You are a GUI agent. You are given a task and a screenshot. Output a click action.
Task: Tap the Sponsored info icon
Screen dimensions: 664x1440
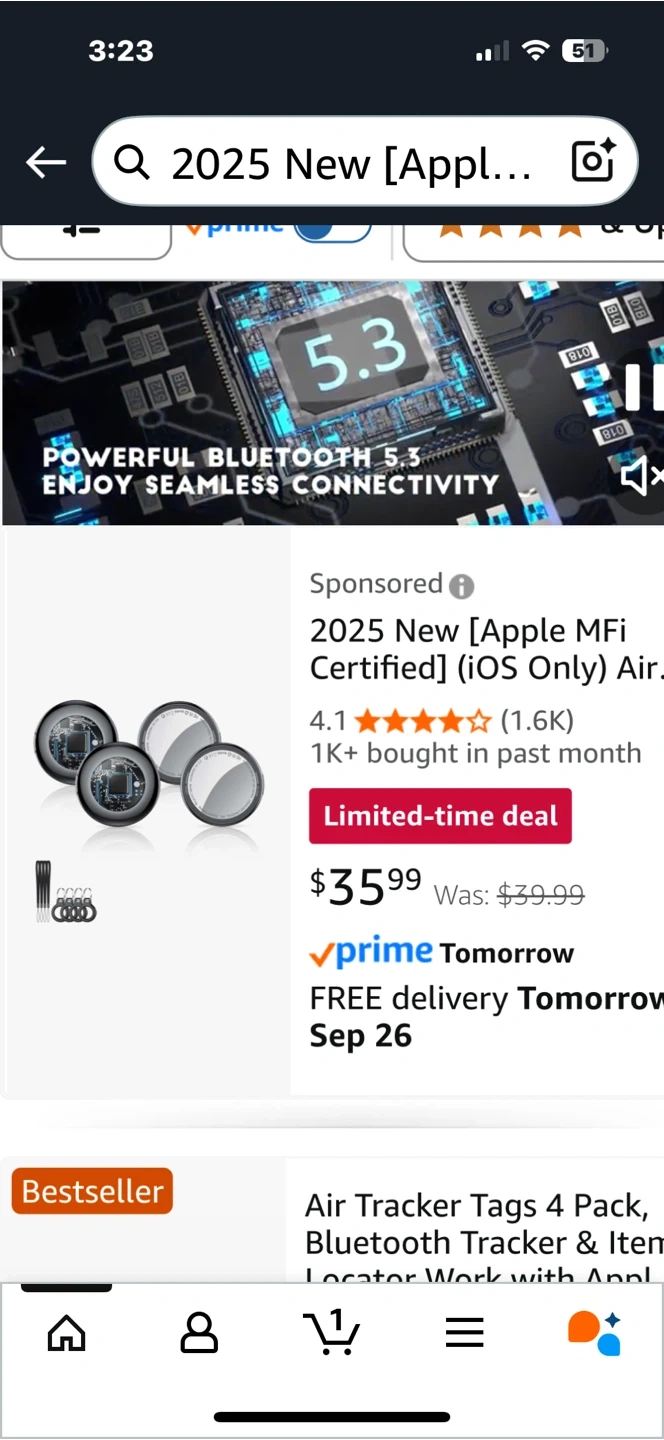click(x=461, y=586)
